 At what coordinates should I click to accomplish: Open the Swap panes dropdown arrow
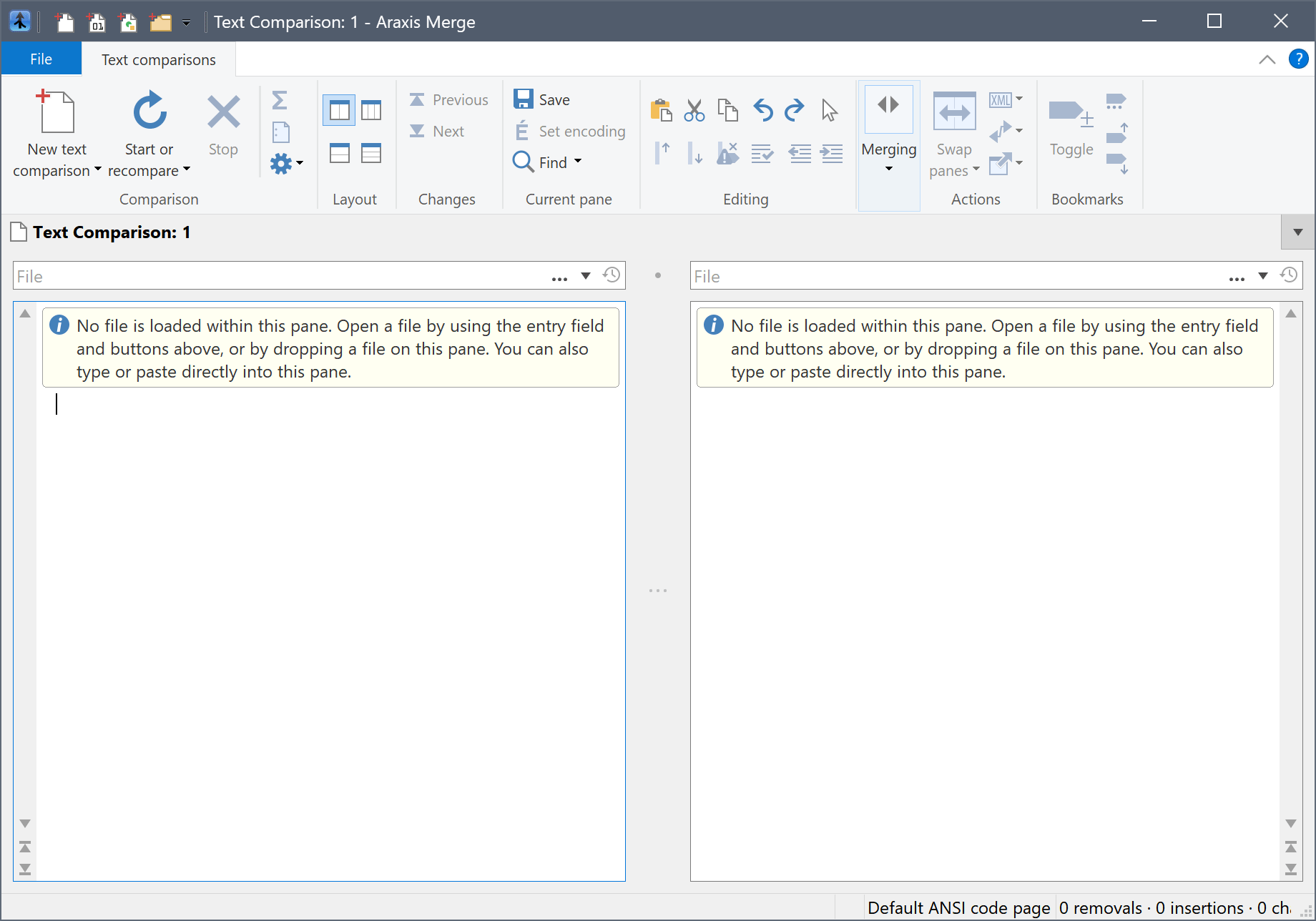[976, 170]
